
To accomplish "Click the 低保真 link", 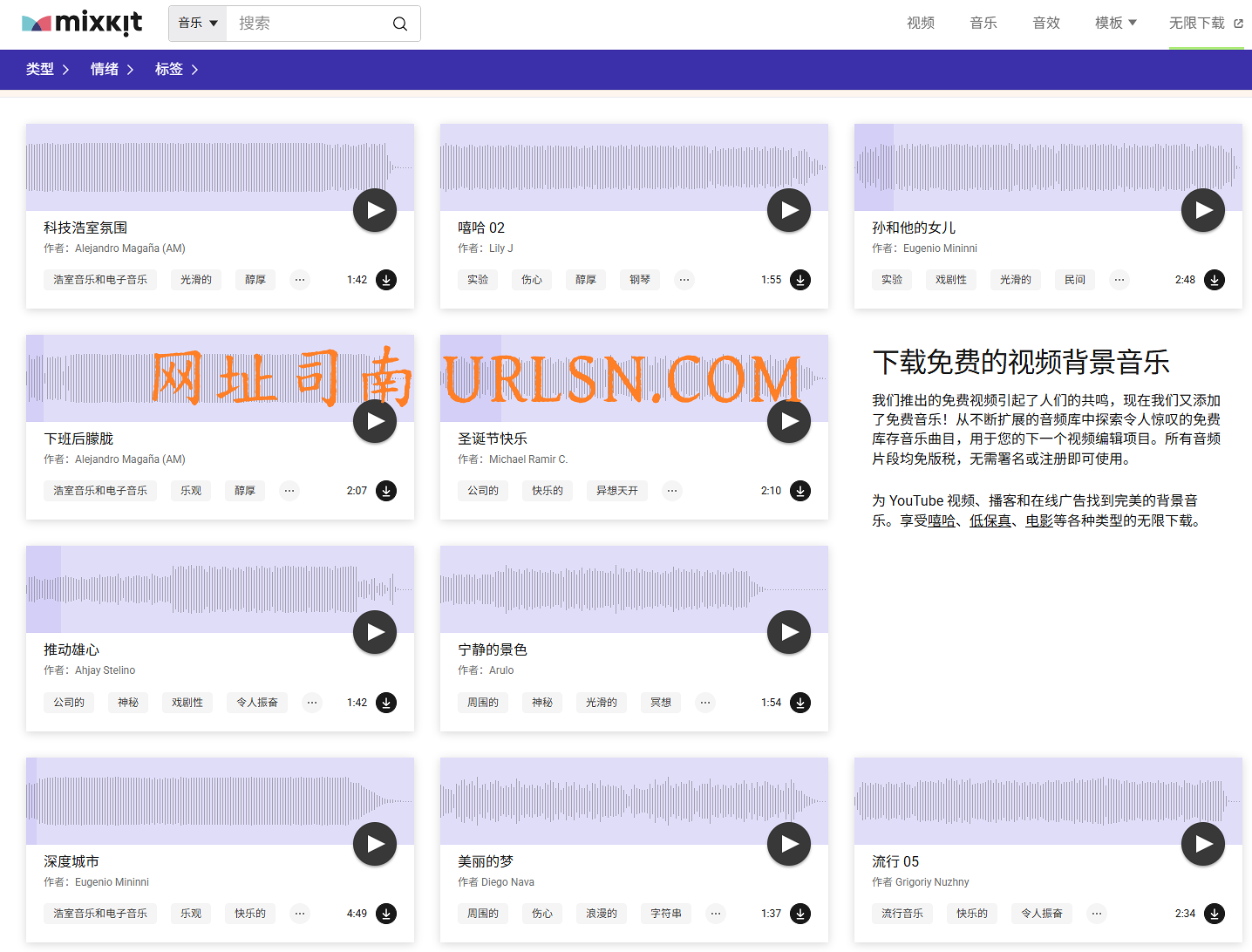I will (x=990, y=520).
